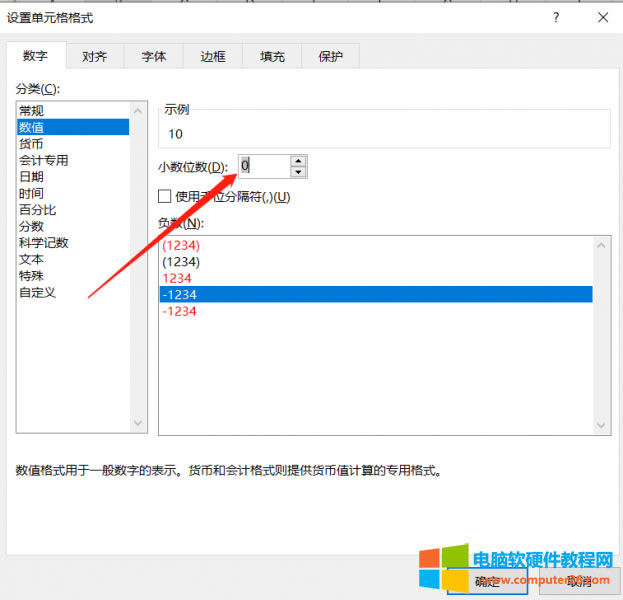This screenshot has width=623, height=600.
Task: Choose the 货币 category
Action: click(32, 144)
